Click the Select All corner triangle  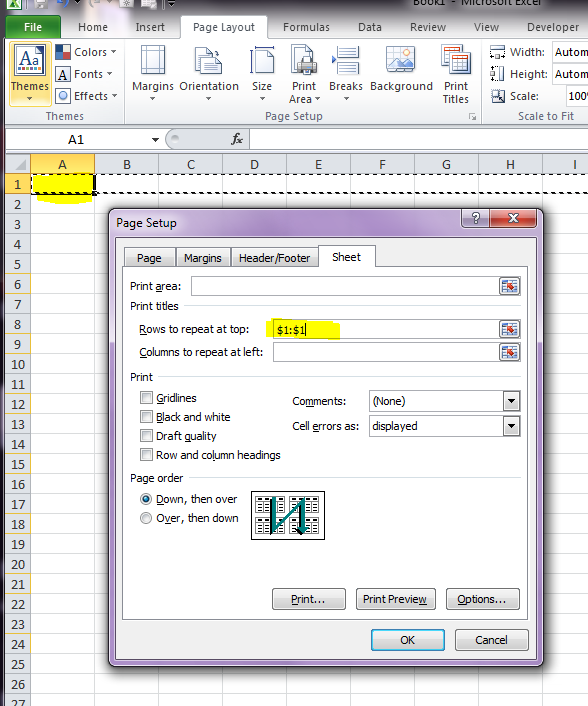pyautogui.click(x=18, y=164)
